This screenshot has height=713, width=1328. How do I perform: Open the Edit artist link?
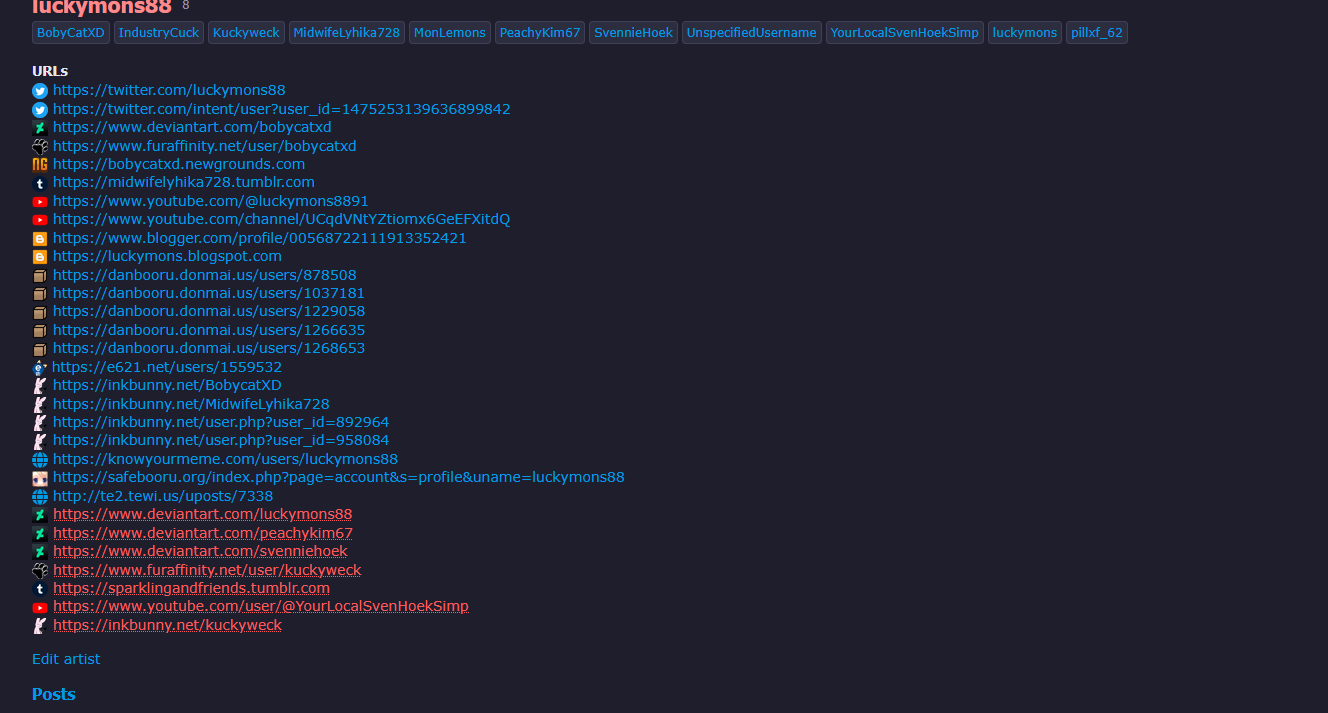[66, 659]
